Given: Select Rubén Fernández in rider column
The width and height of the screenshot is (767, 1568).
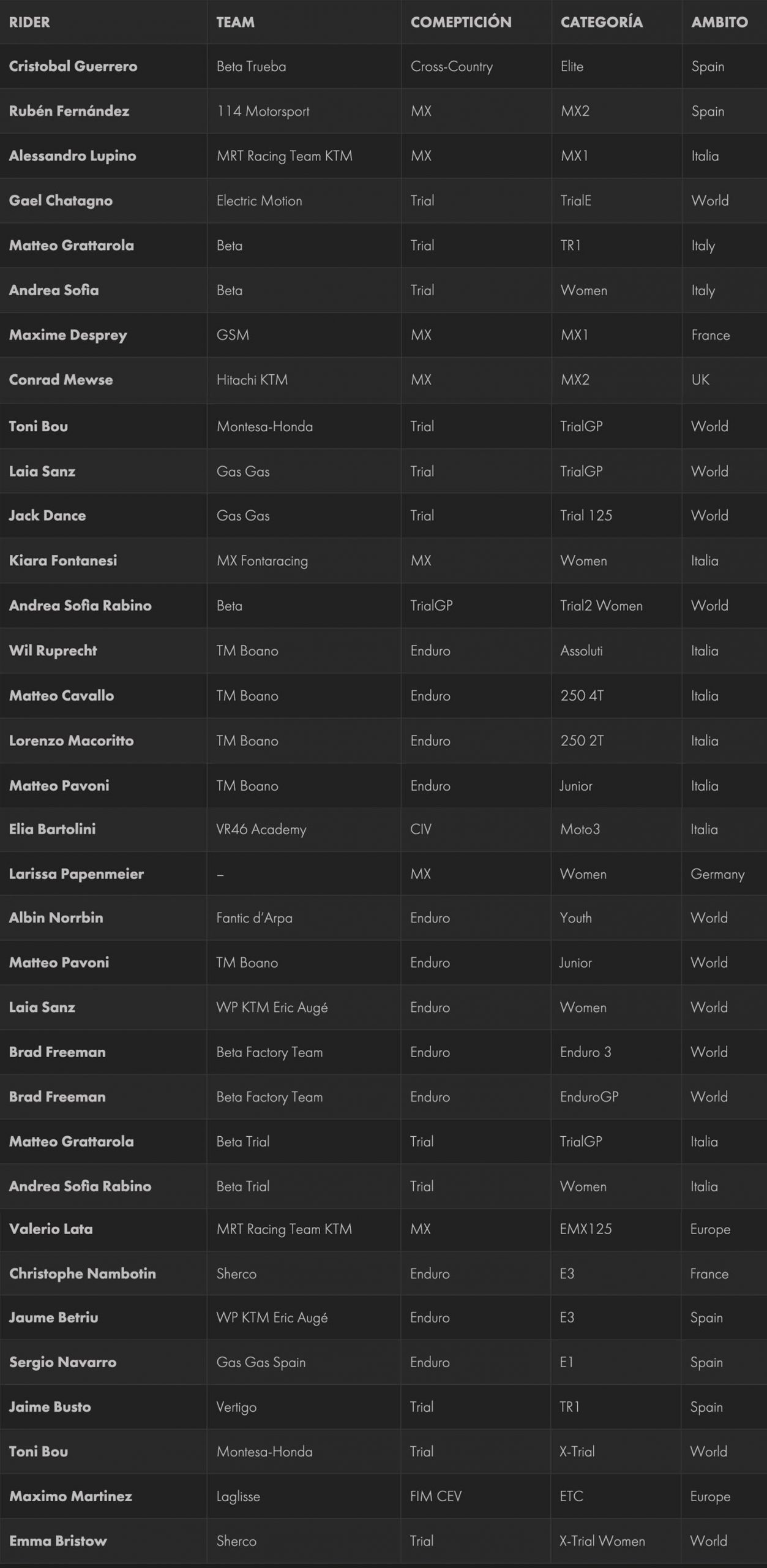Looking at the screenshot, I should [69, 111].
